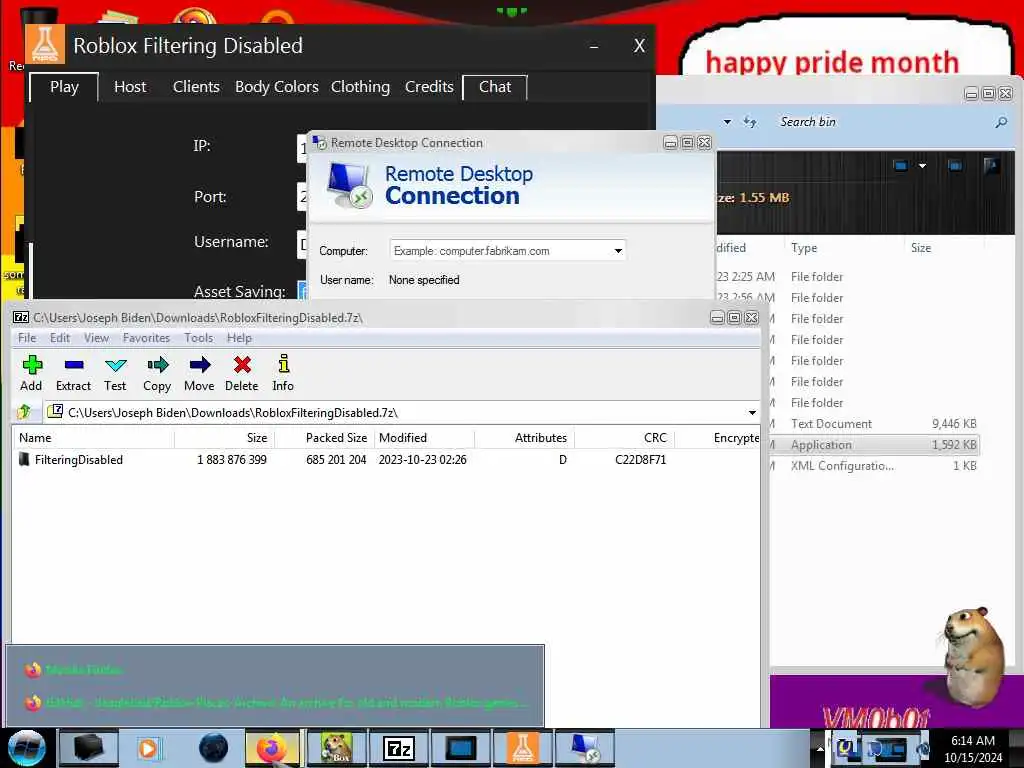Expand the Computer combo box dropdown
This screenshot has width=1024, height=768.
(x=618, y=251)
